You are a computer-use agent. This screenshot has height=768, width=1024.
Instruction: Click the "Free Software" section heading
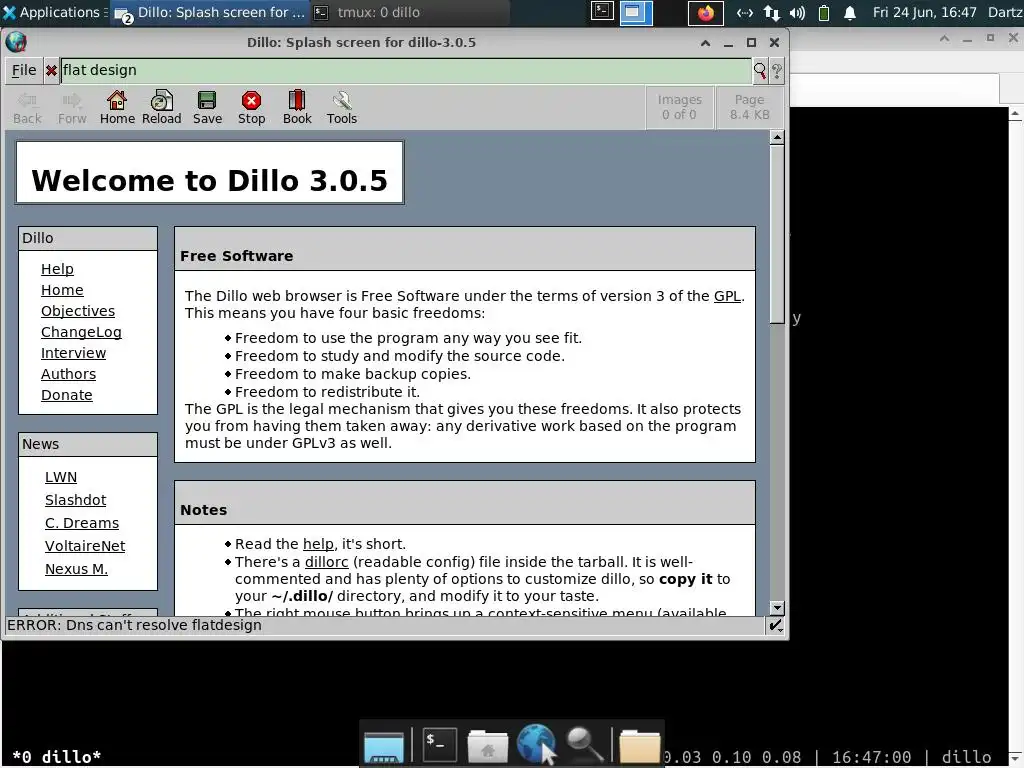coord(236,256)
